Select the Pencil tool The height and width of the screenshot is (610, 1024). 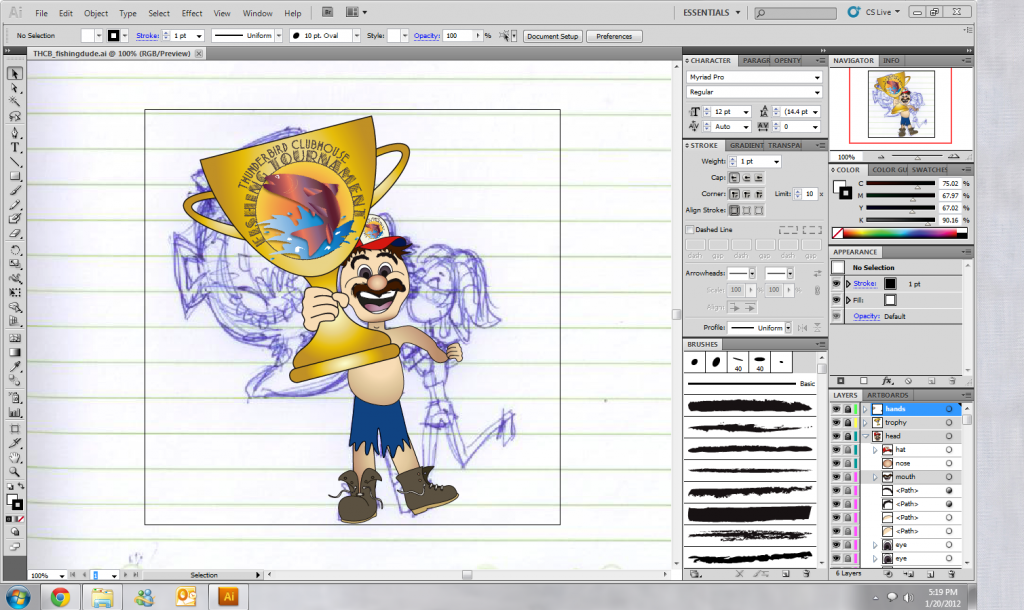click(x=14, y=205)
